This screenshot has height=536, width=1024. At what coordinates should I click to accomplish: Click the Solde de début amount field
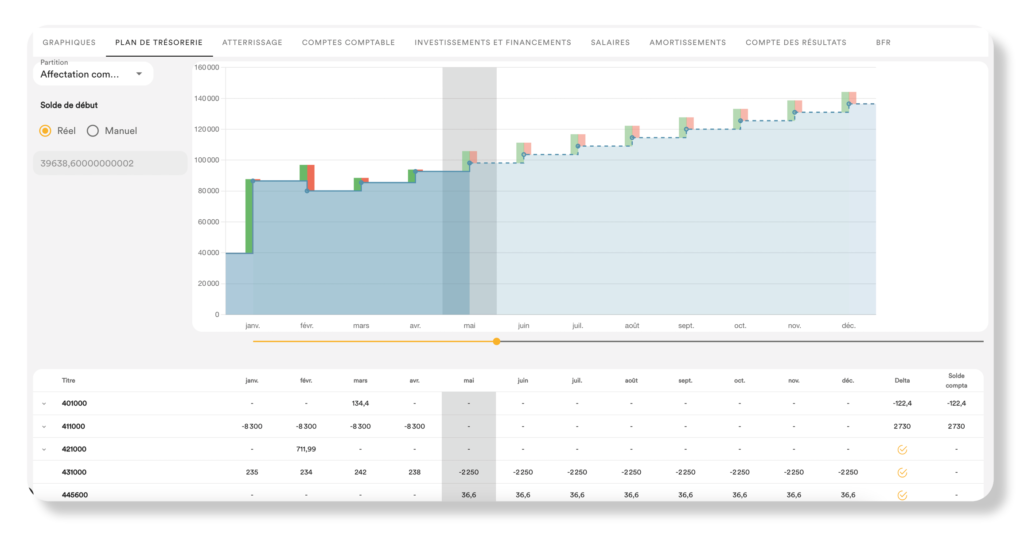(110, 163)
